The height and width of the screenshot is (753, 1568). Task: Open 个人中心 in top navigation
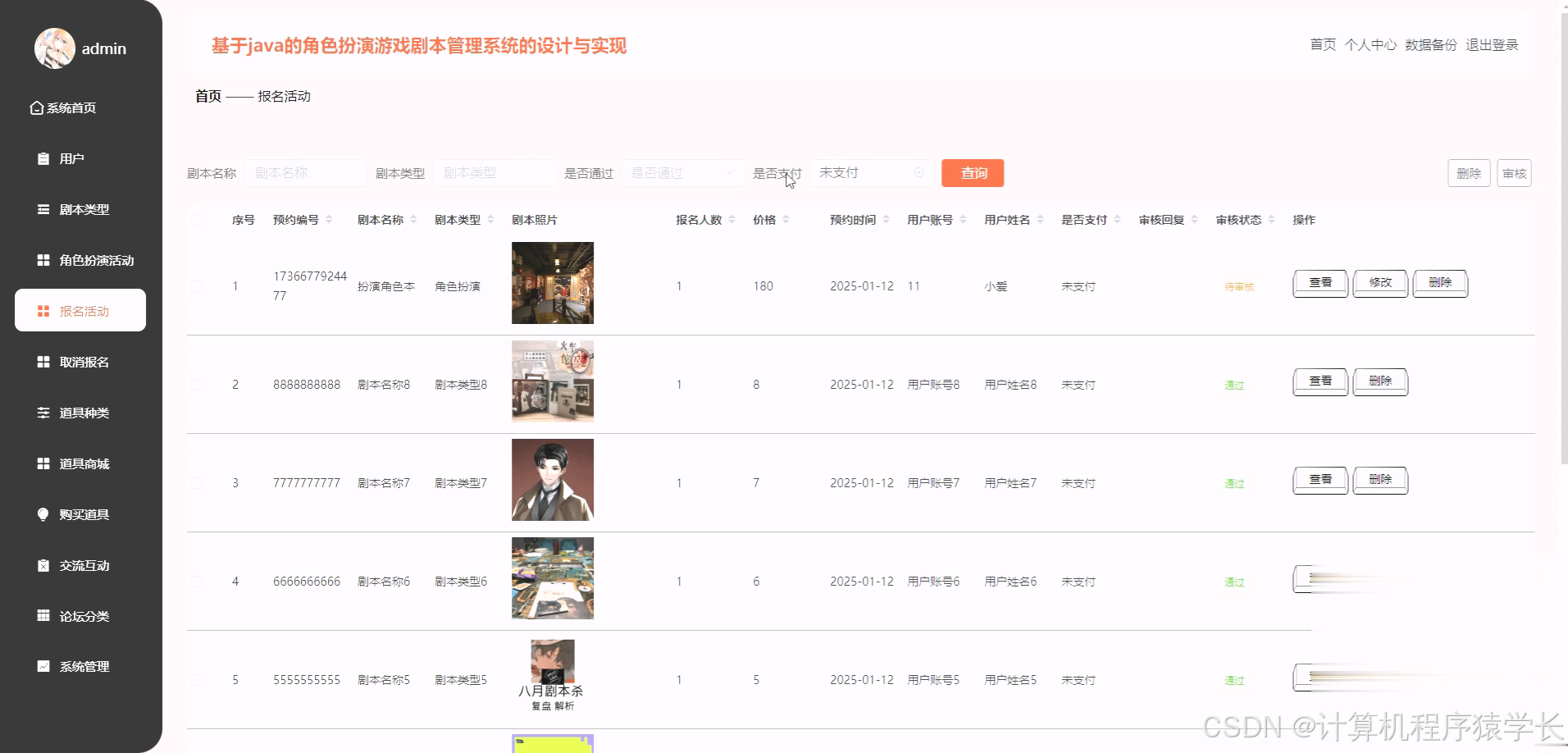(1370, 45)
